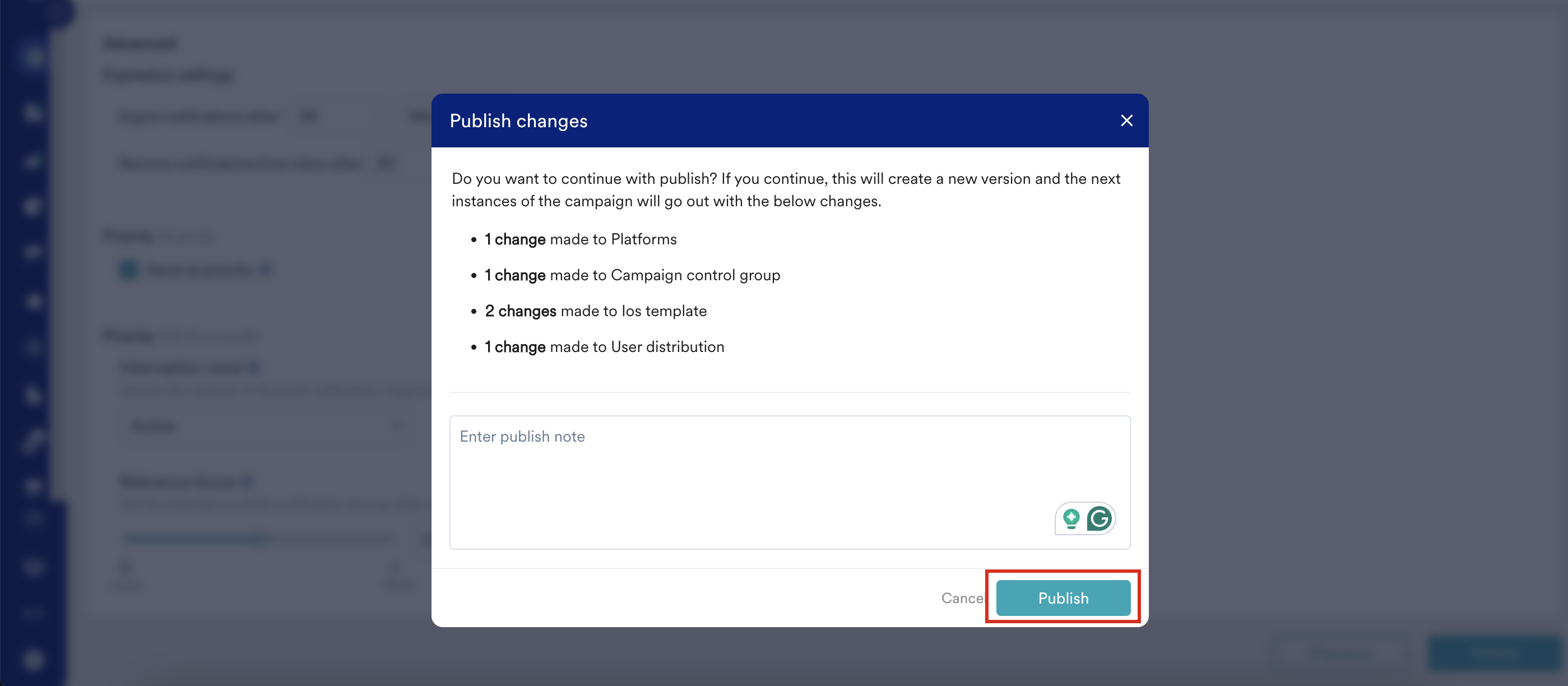1568x686 pixels.
Task: Toggle the Send as priority checkbox
Action: (129, 270)
